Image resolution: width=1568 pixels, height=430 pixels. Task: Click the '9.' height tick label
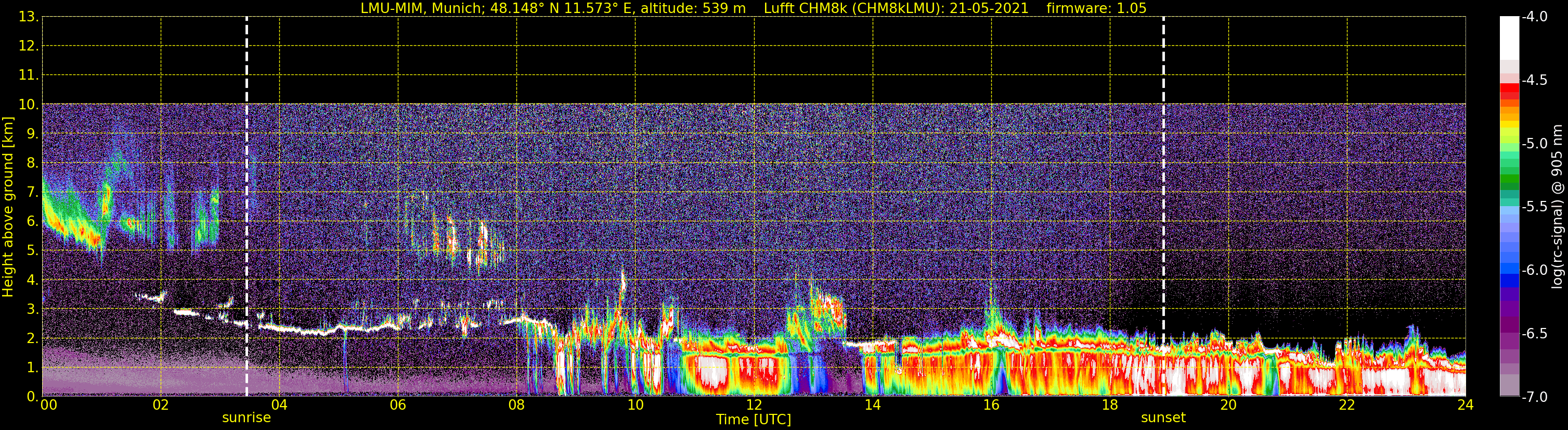(x=32, y=133)
